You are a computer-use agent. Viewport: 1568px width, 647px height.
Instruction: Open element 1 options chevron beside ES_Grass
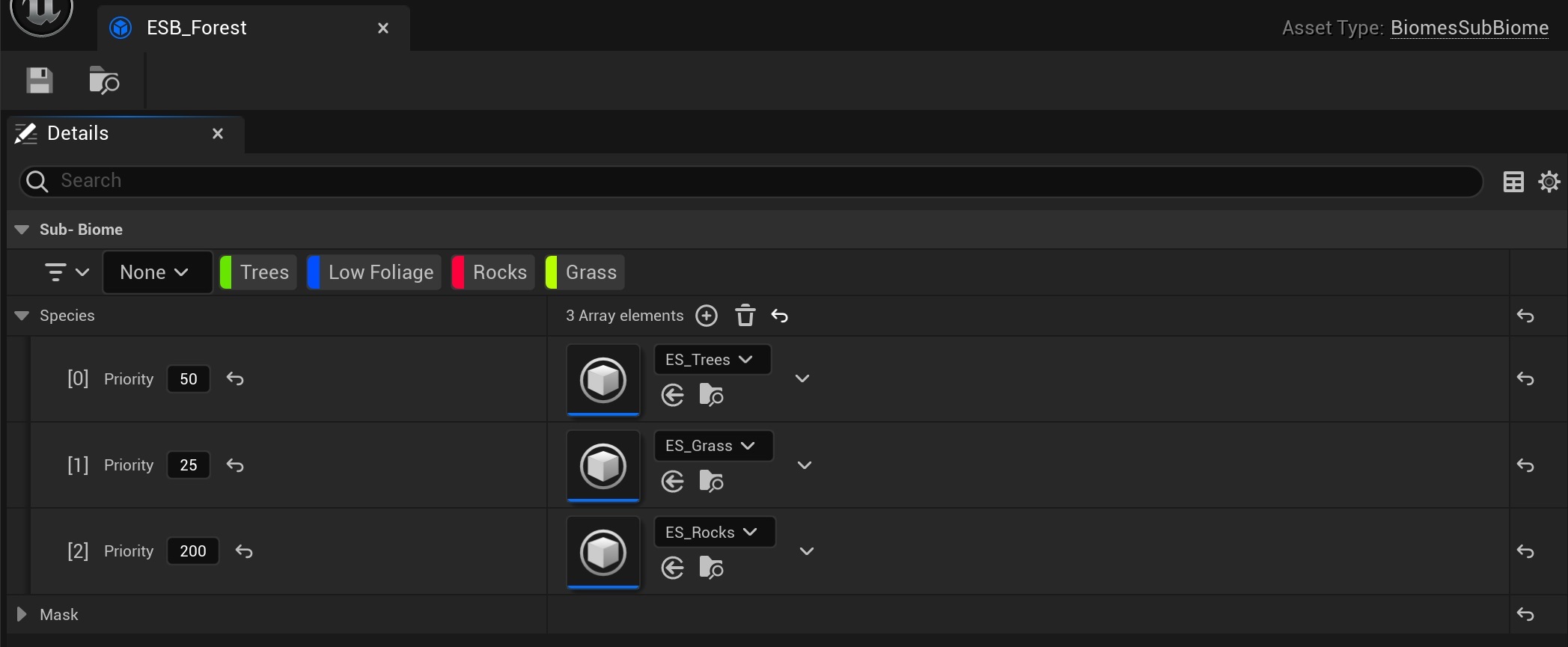(805, 465)
